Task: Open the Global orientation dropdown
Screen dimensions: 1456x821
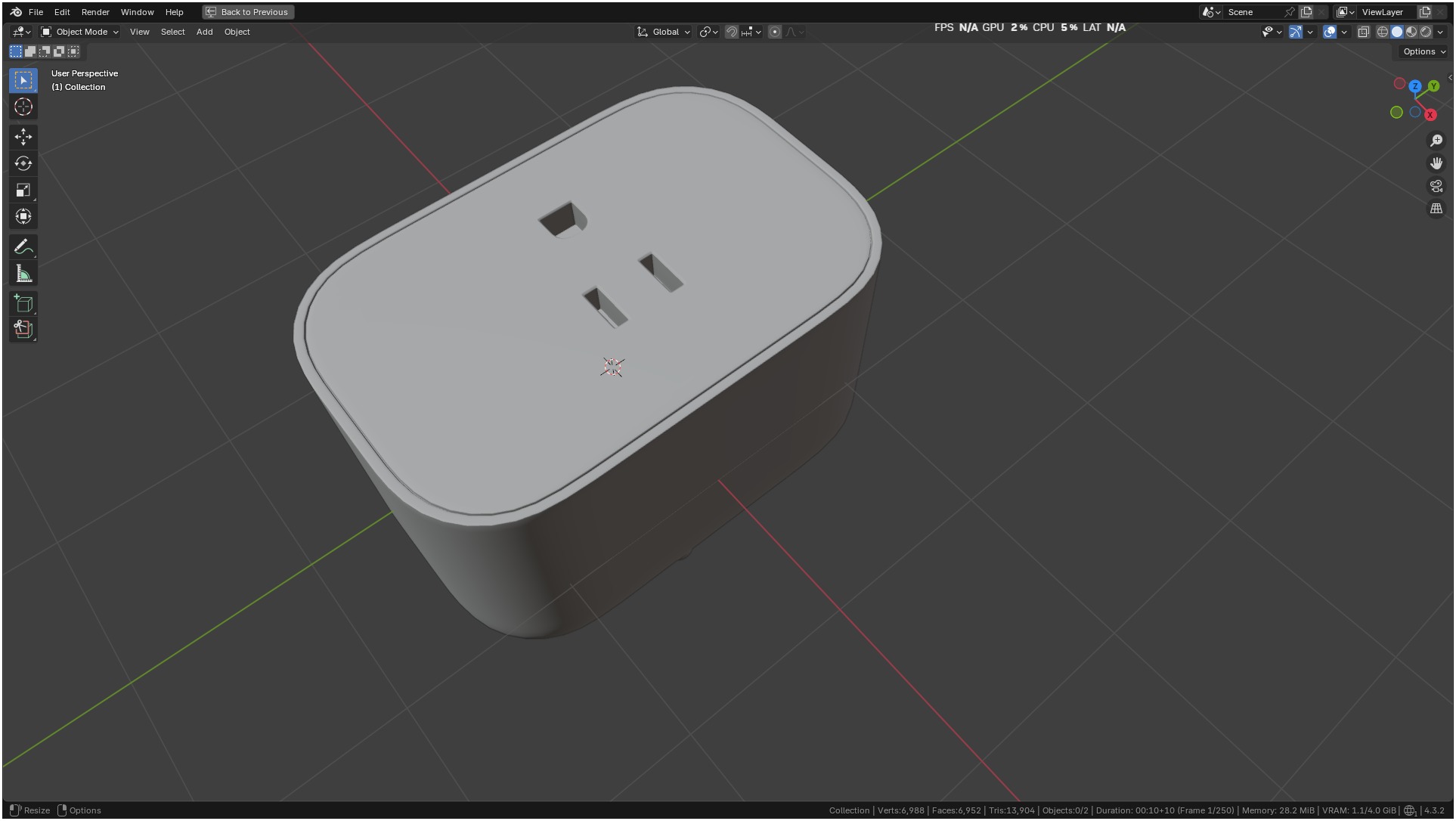Action: point(664,32)
